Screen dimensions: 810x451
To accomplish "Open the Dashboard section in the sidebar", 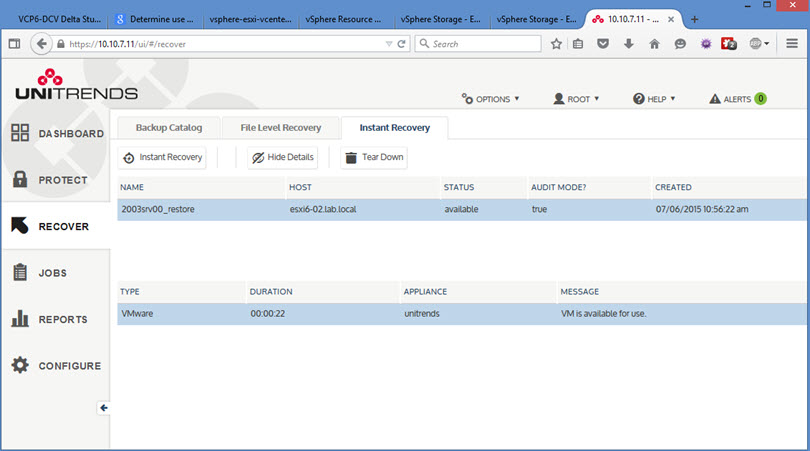I will (x=57, y=133).
